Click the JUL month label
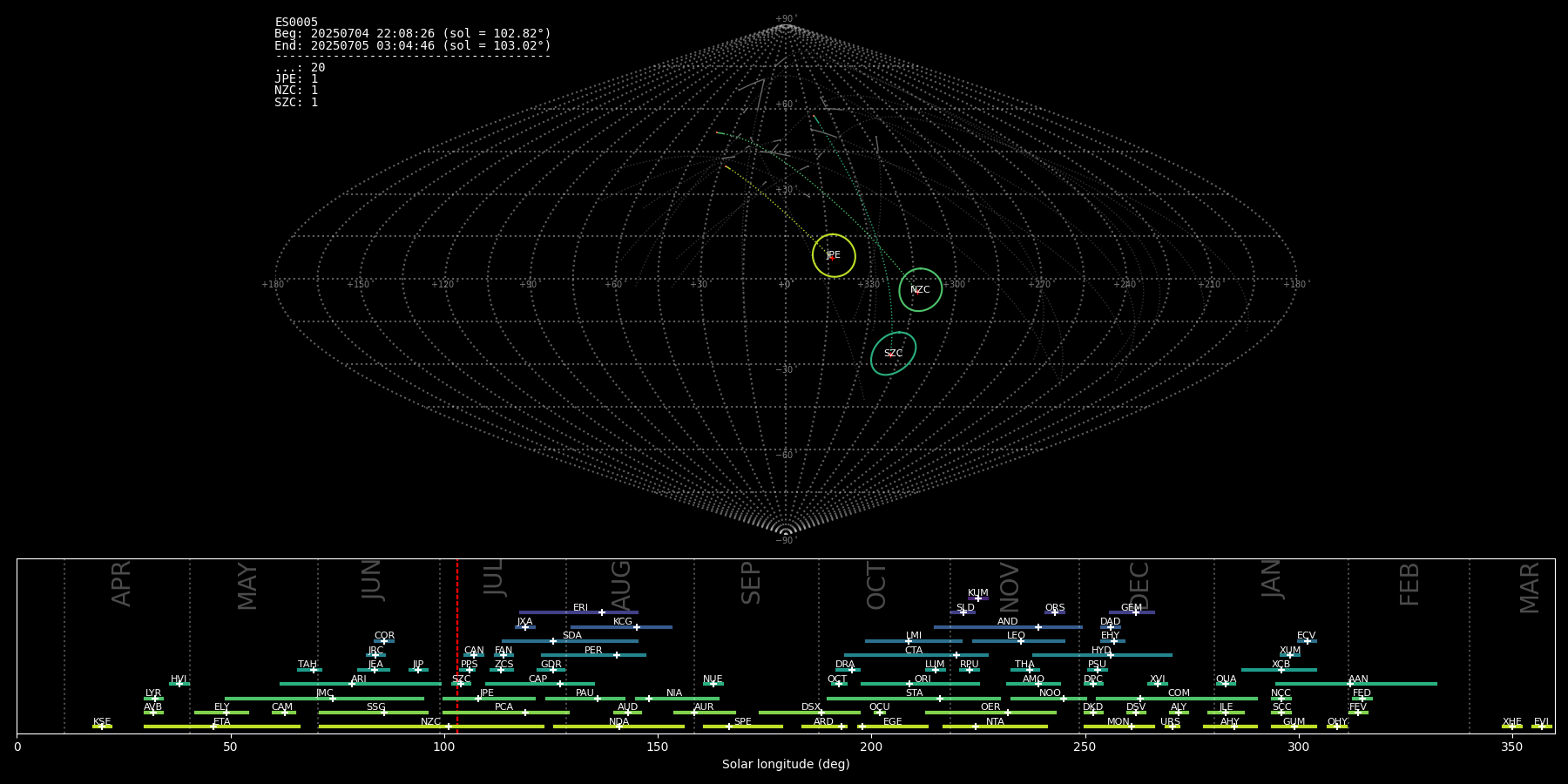The image size is (1568, 784). tap(494, 578)
